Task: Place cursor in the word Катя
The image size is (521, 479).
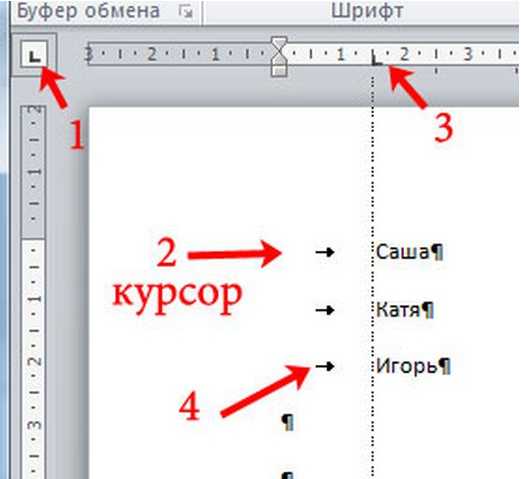Action: tap(398, 310)
